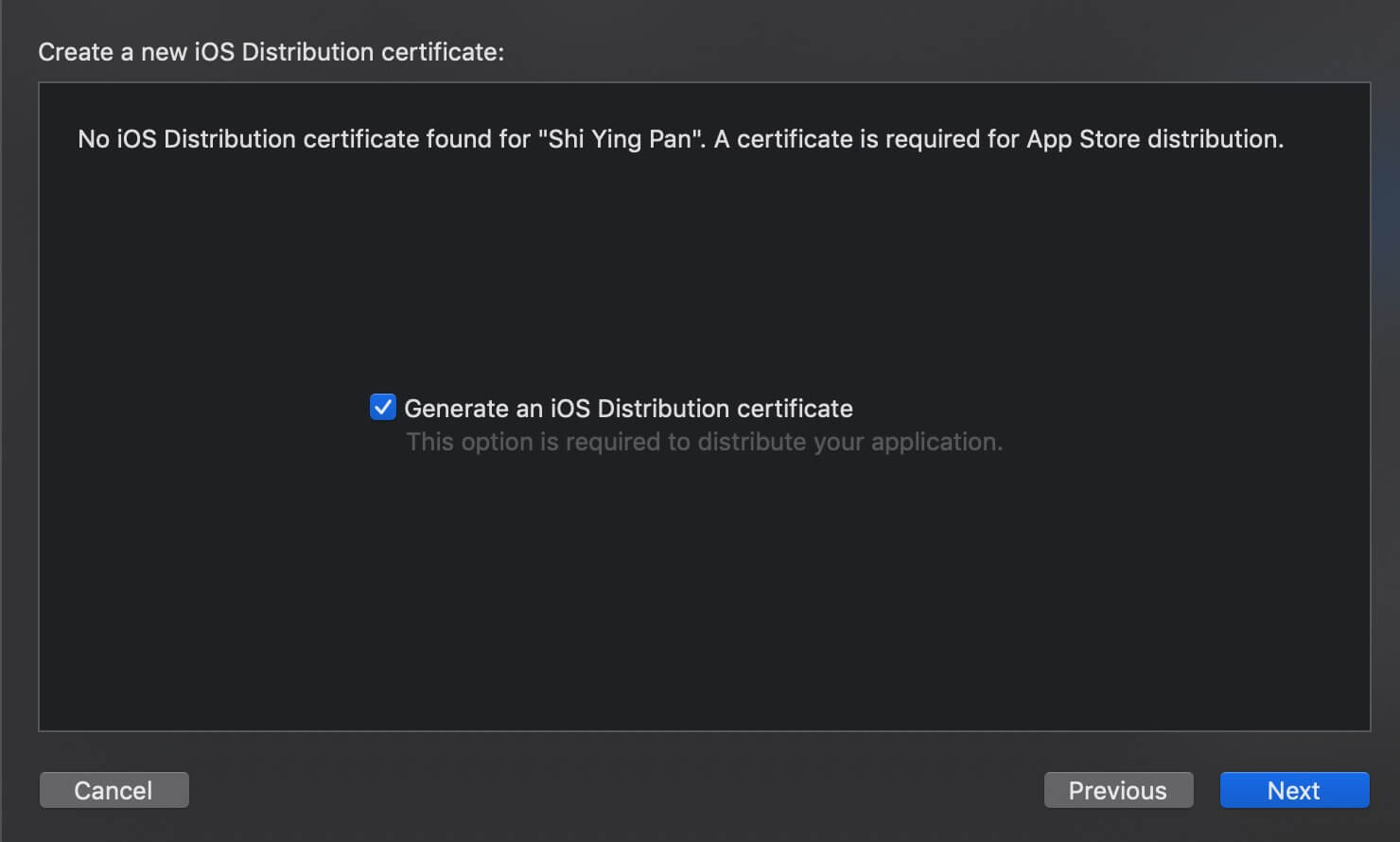The width and height of the screenshot is (1400, 842).
Task: Uncheck Generate an iOS Distribution certificate checkbox
Action: click(383, 408)
